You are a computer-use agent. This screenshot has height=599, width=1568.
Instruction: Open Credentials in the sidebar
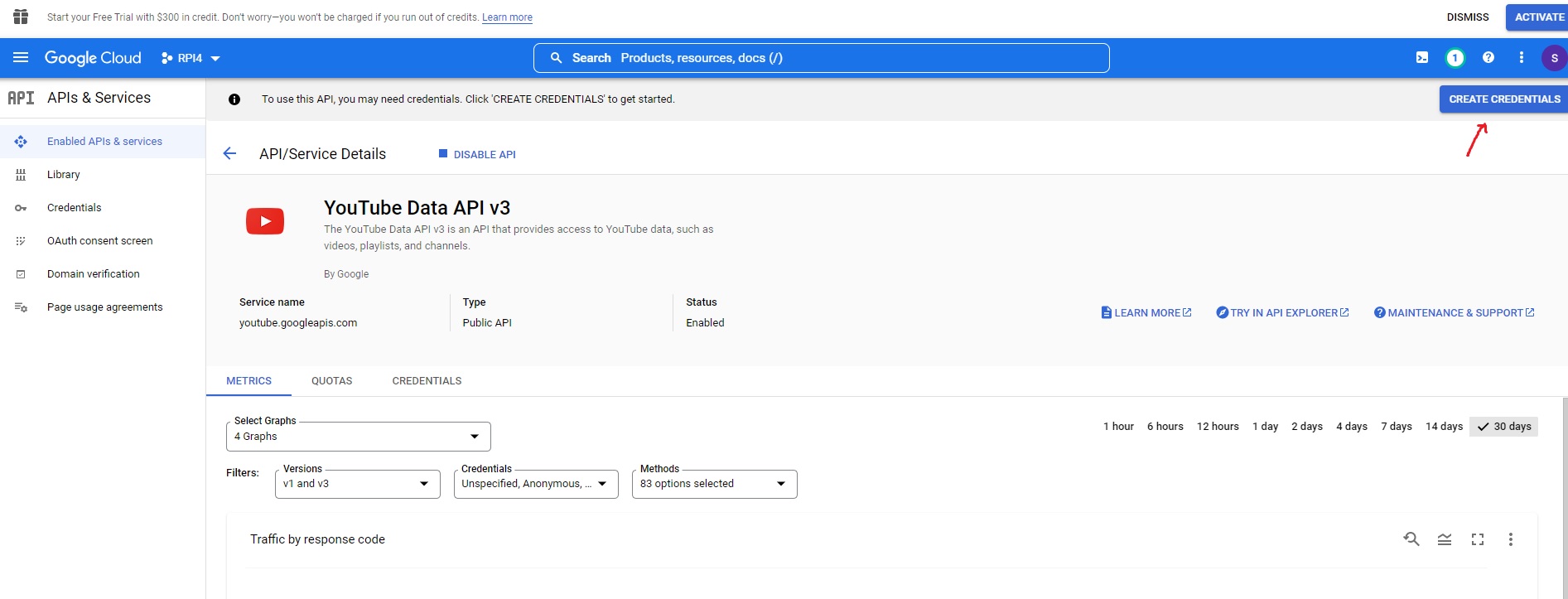click(103, 208)
